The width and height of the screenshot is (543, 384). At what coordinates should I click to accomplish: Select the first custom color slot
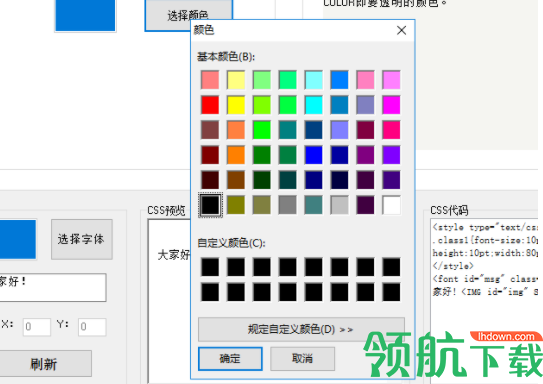(210, 267)
